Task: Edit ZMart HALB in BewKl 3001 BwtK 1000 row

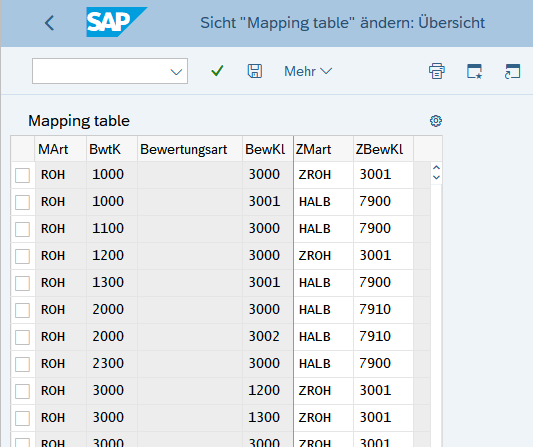Action: [x=324, y=202]
